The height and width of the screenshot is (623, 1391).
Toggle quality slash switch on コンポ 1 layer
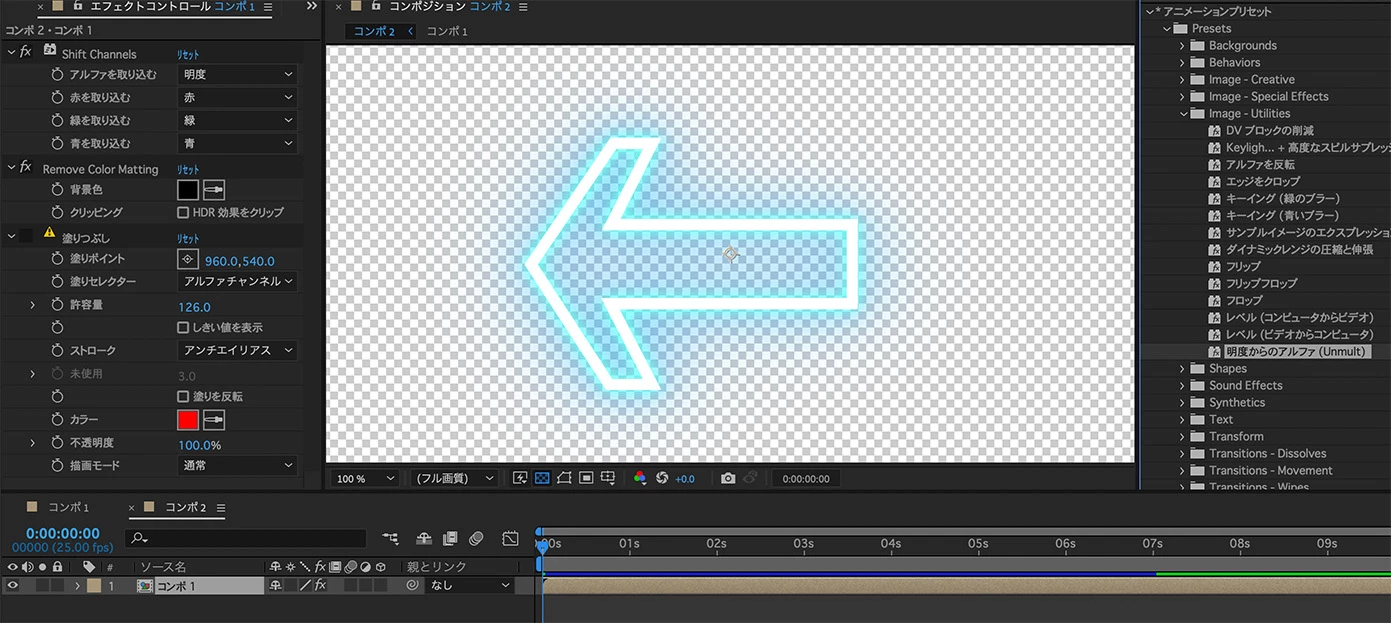(x=305, y=586)
